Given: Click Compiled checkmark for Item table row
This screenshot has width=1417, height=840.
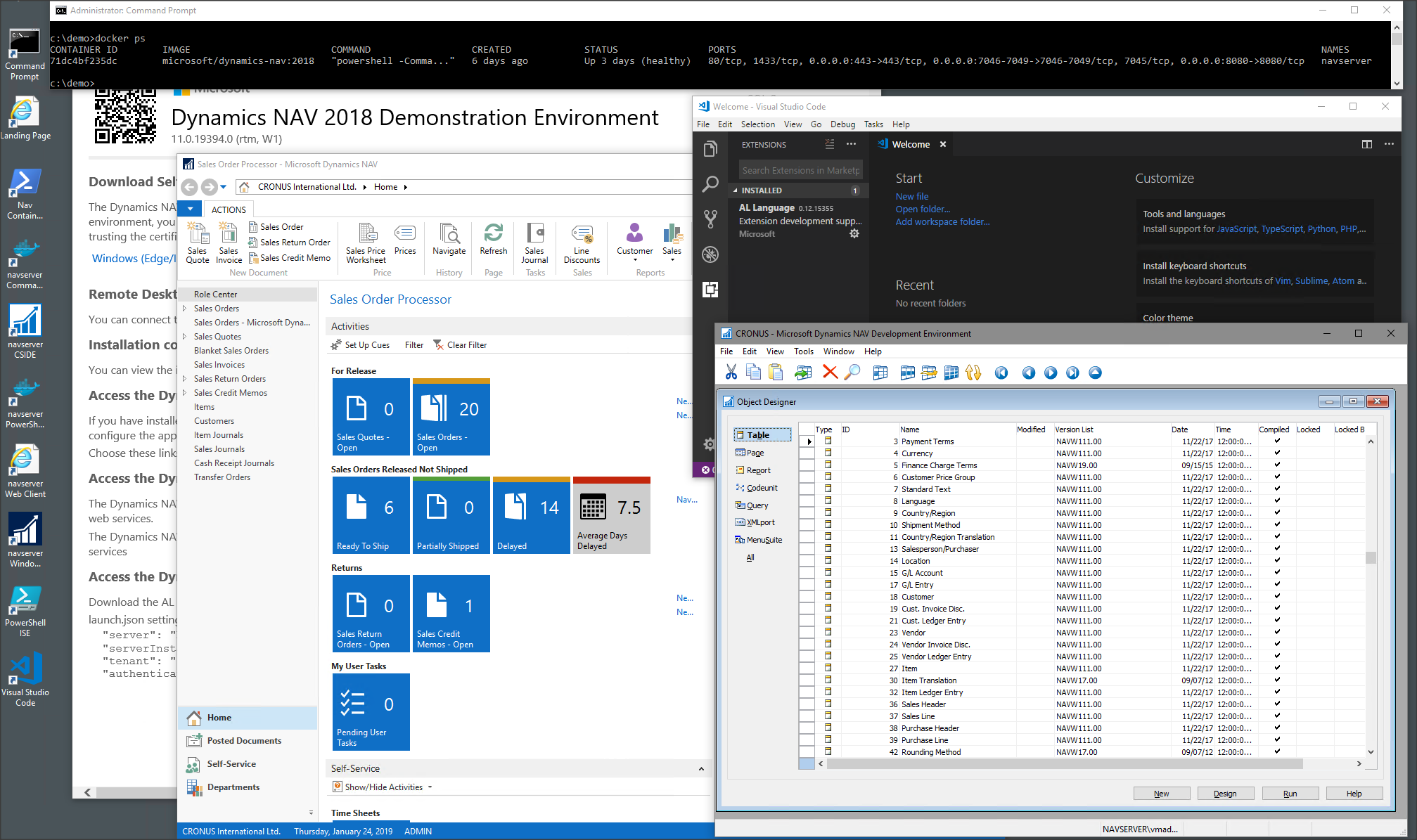Looking at the screenshot, I should (1277, 668).
